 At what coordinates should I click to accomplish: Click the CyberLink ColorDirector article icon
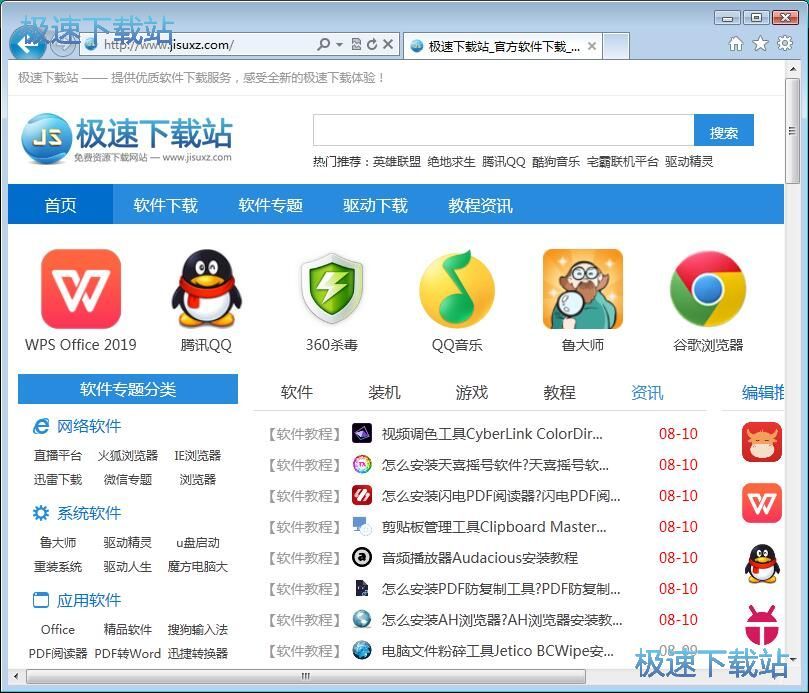(x=362, y=433)
